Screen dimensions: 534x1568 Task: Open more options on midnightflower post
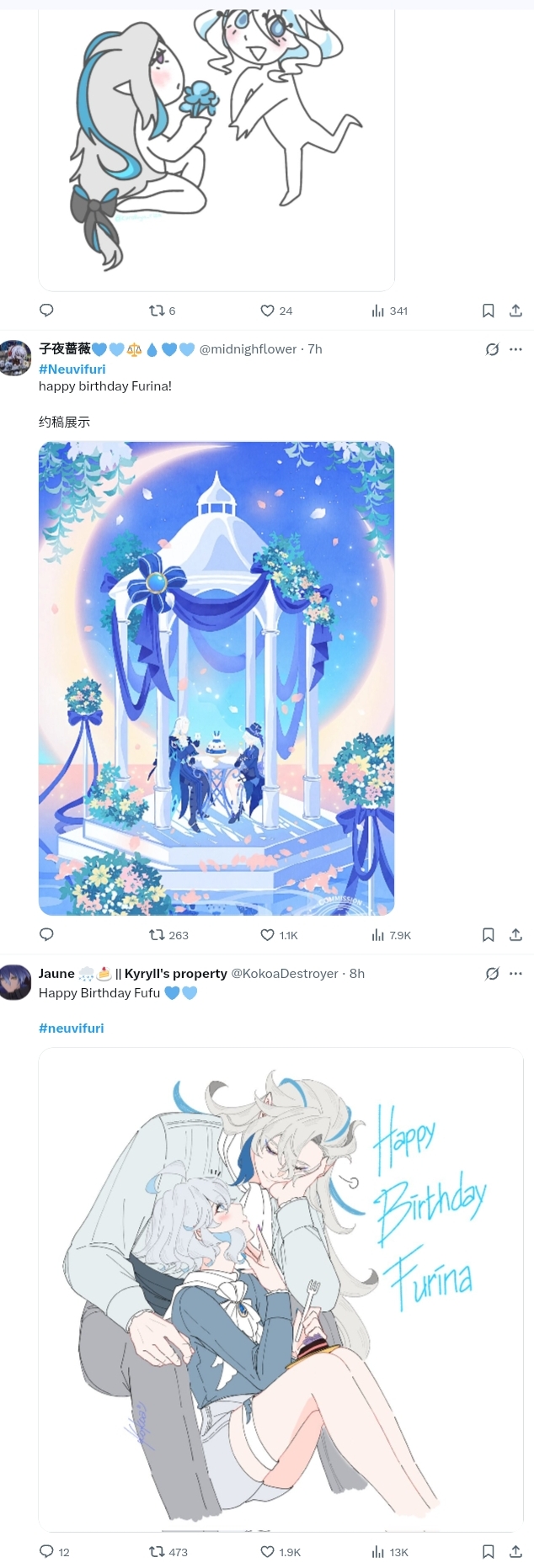coord(515,349)
